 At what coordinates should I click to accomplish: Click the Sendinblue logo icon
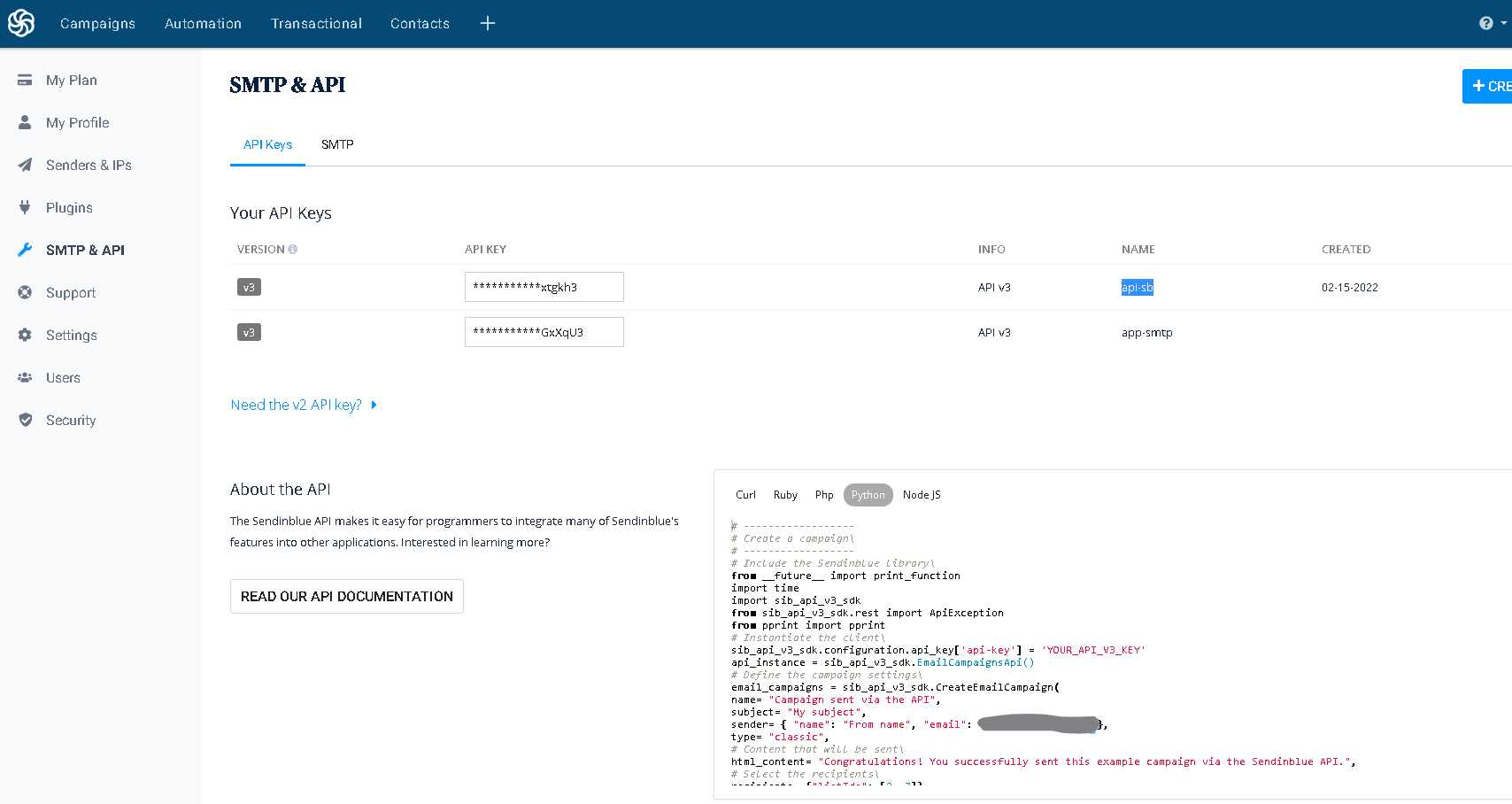[21, 23]
